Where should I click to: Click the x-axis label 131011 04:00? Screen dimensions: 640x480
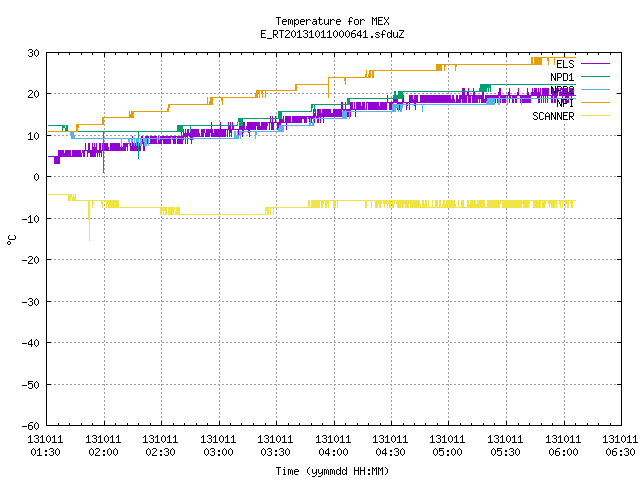pos(333,446)
